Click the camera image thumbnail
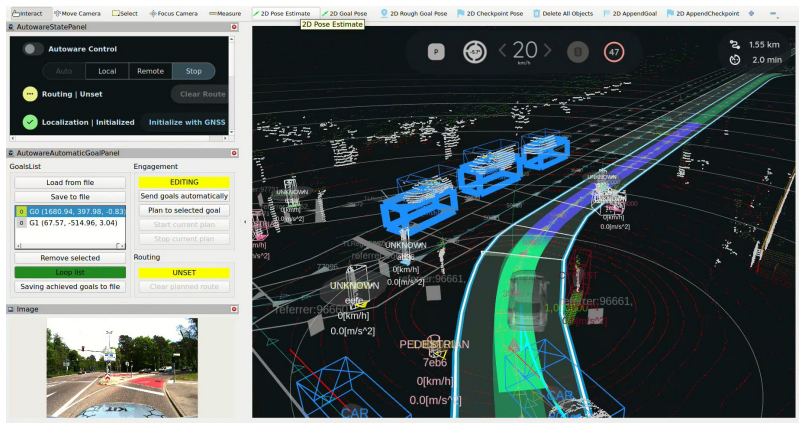The image size is (805, 429). 122,367
